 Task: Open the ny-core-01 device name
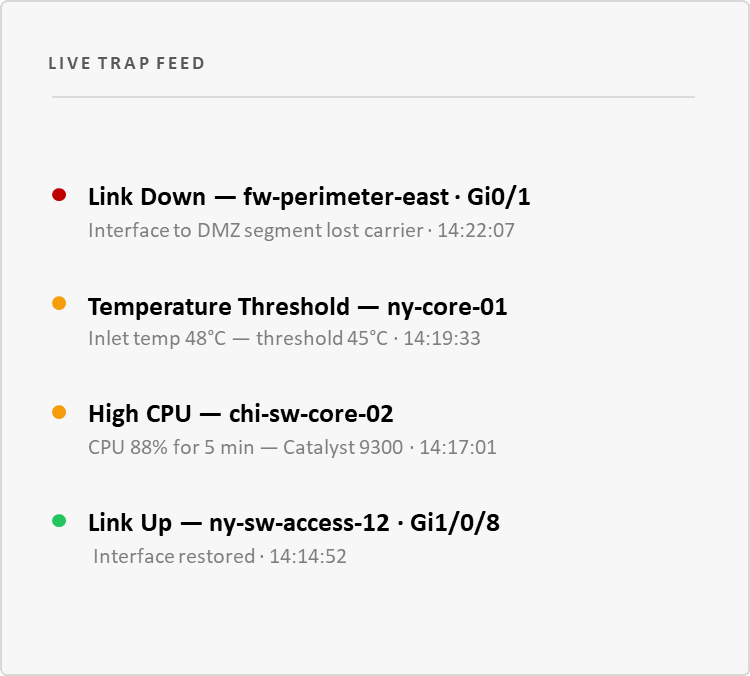pos(447,306)
